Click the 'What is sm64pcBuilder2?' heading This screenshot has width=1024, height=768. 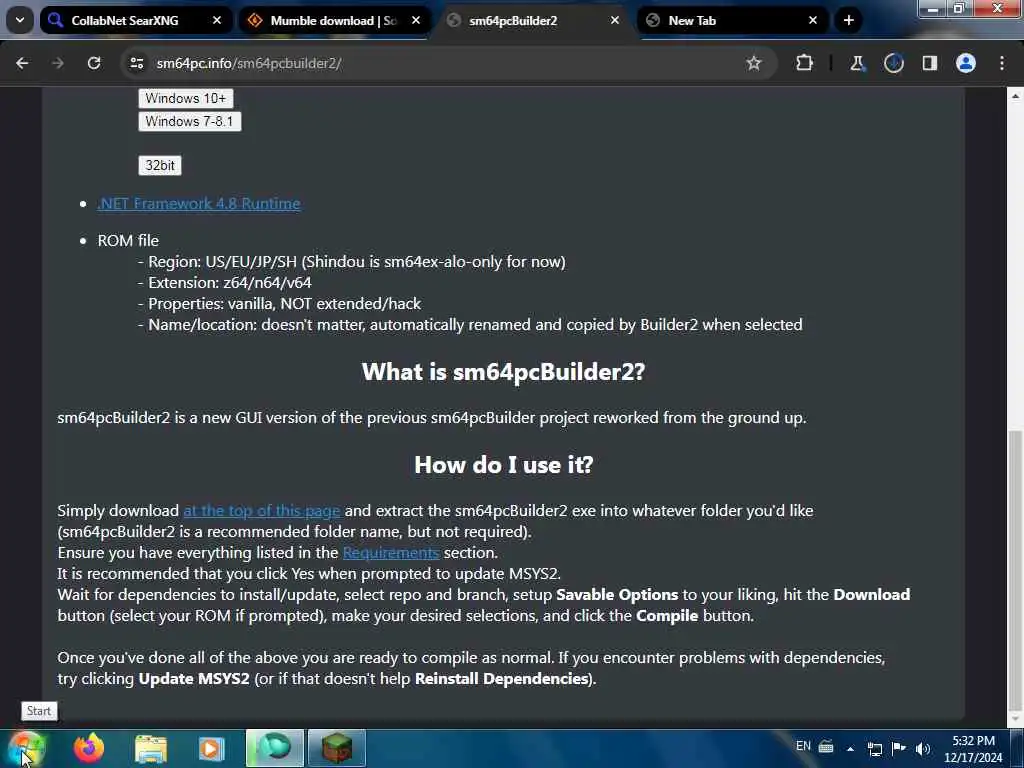pos(503,372)
